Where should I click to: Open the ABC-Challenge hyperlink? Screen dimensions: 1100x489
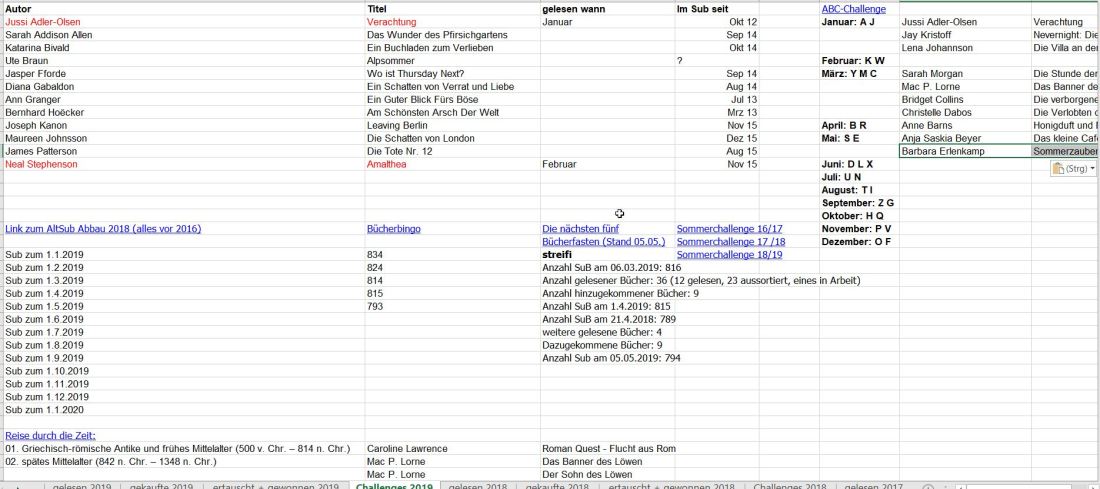point(853,9)
